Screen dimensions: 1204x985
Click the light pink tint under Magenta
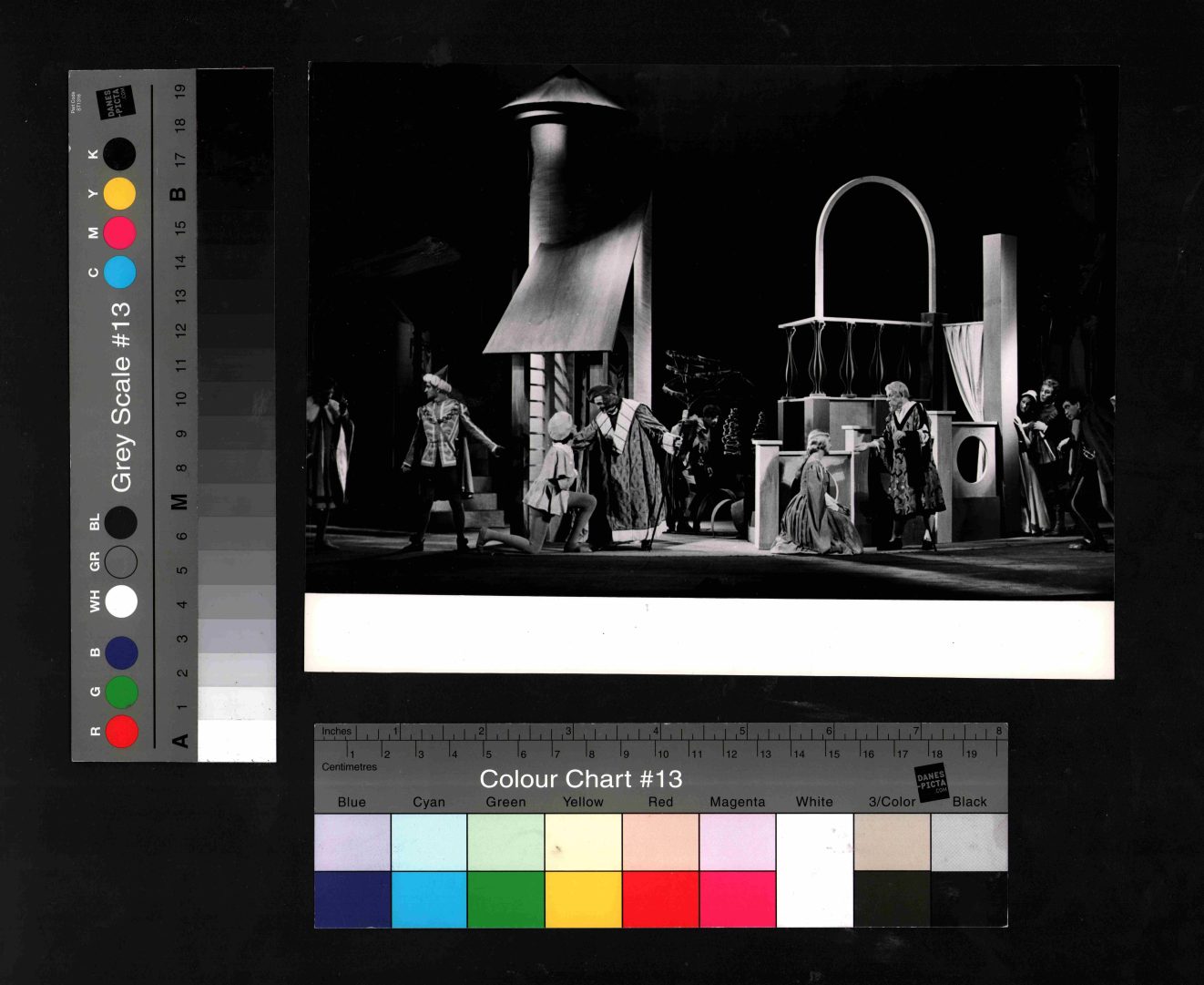738,842
